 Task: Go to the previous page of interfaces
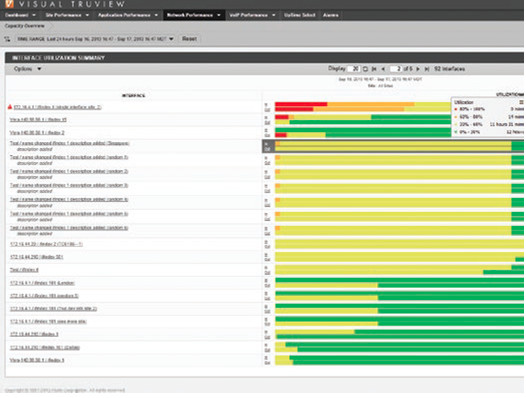(383, 69)
